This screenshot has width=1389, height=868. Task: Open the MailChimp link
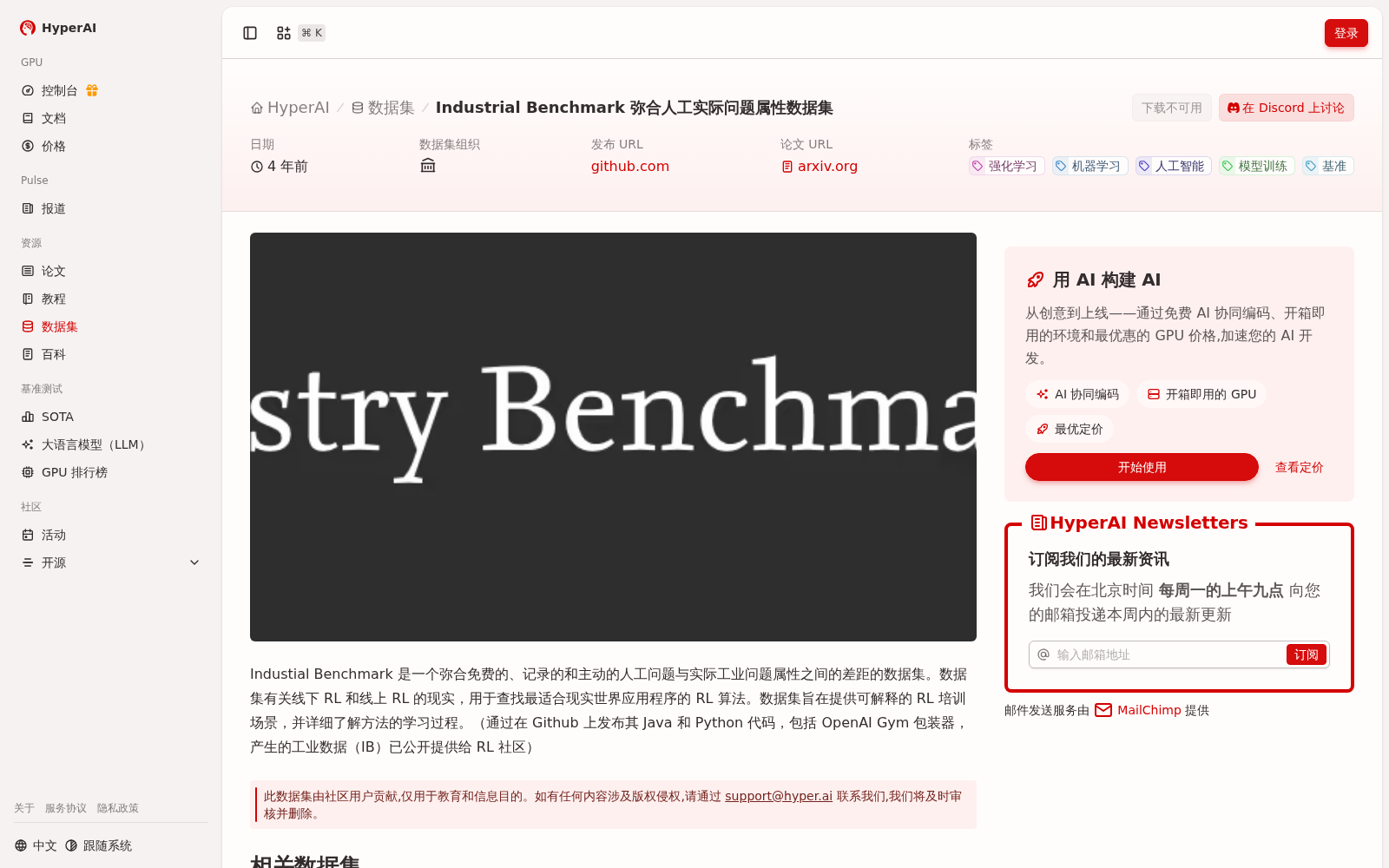coord(1138,710)
